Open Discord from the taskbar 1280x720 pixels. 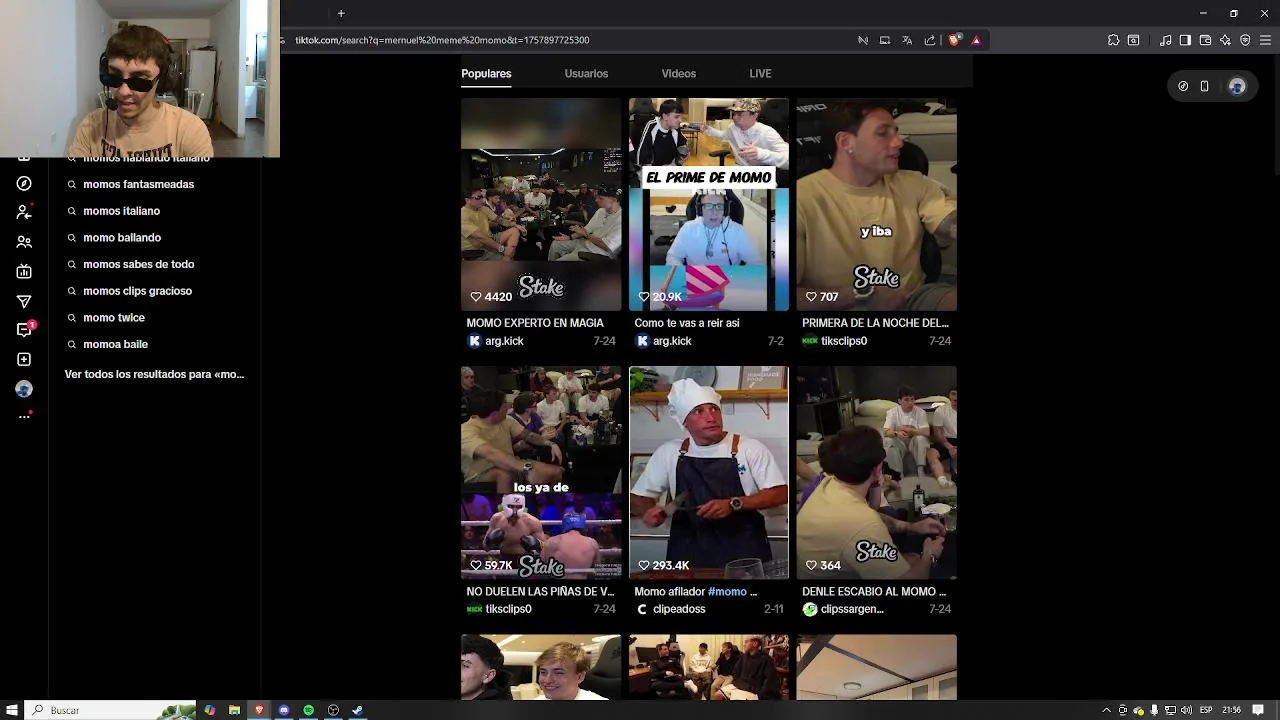pos(284,710)
